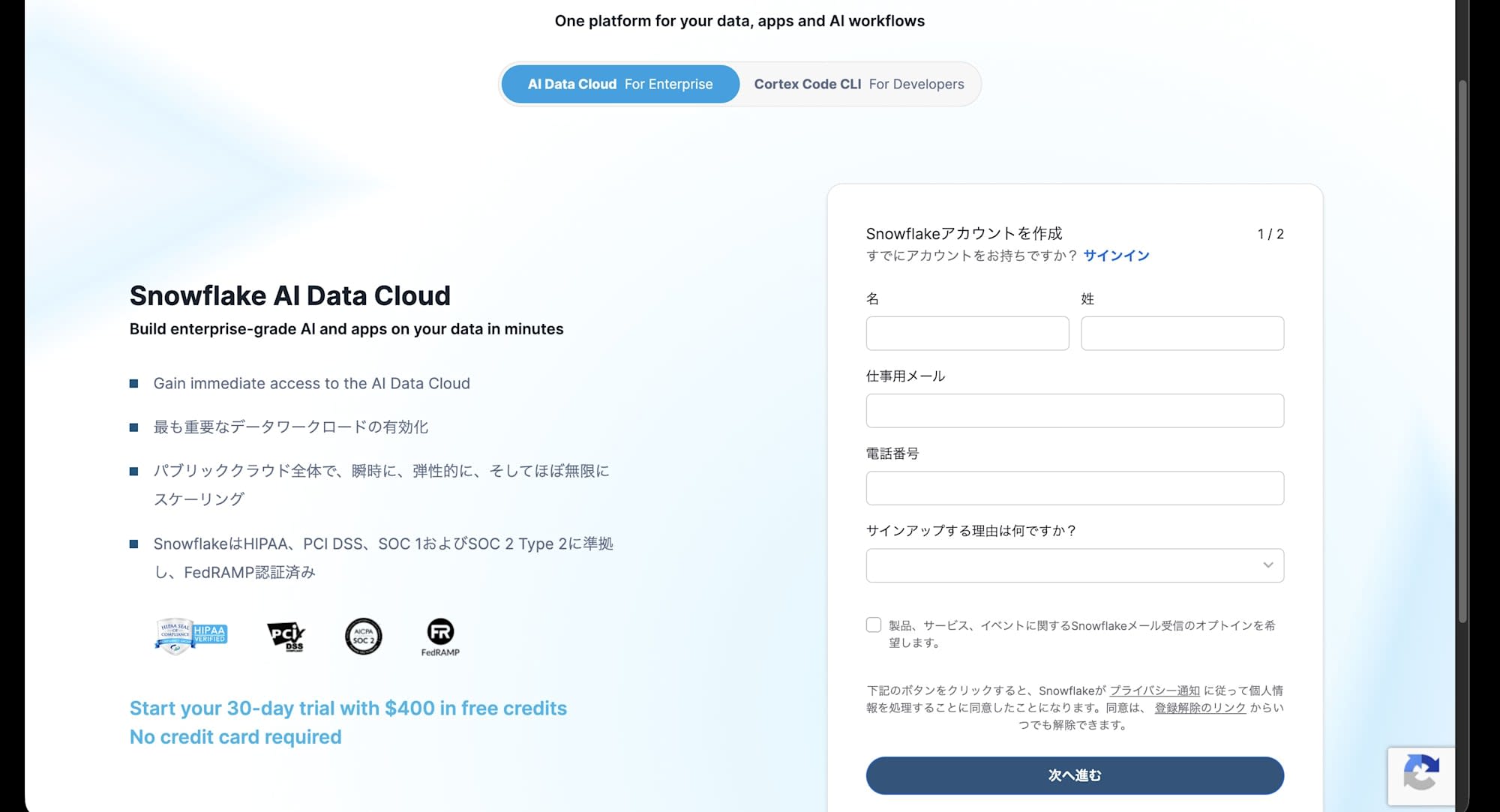This screenshot has width=1500, height=812.
Task: Click the サインイン sign-in link
Action: (1116, 256)
